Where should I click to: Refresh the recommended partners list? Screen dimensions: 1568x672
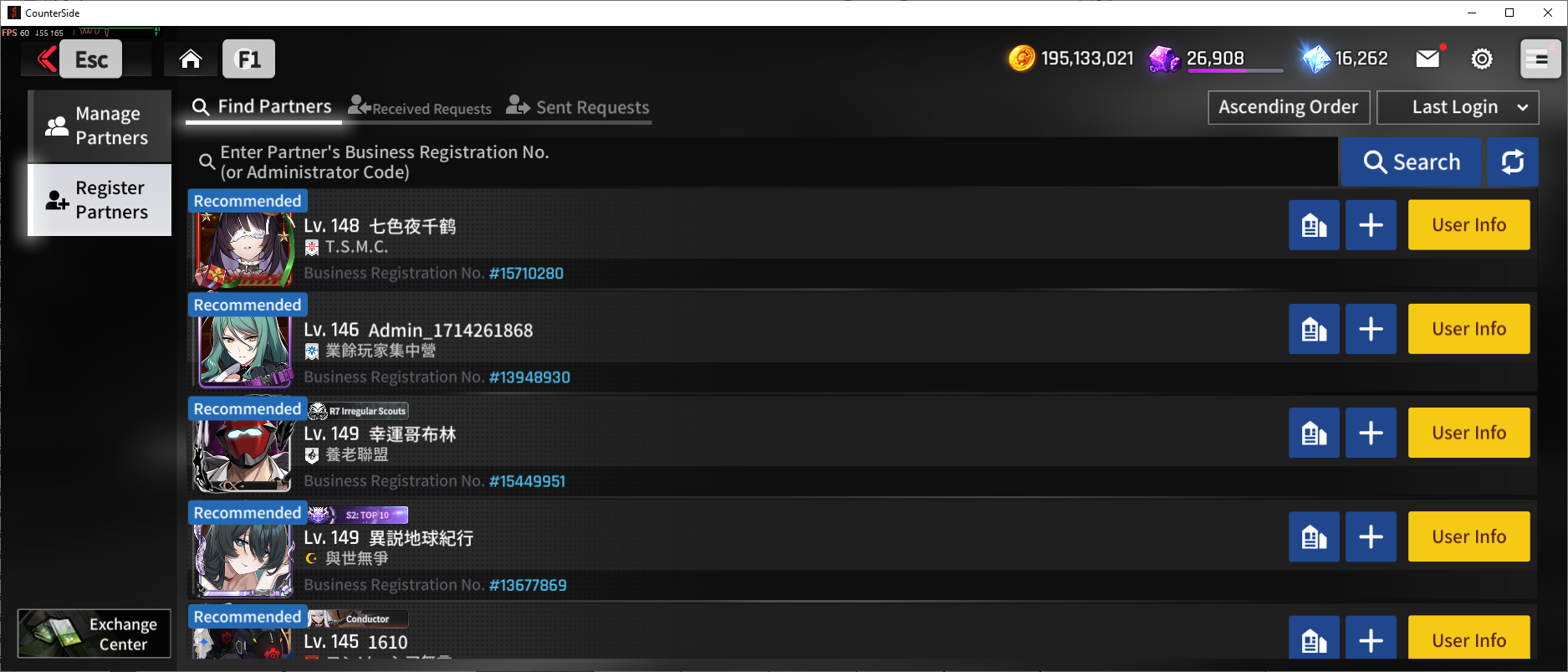tap(1512, 162)
